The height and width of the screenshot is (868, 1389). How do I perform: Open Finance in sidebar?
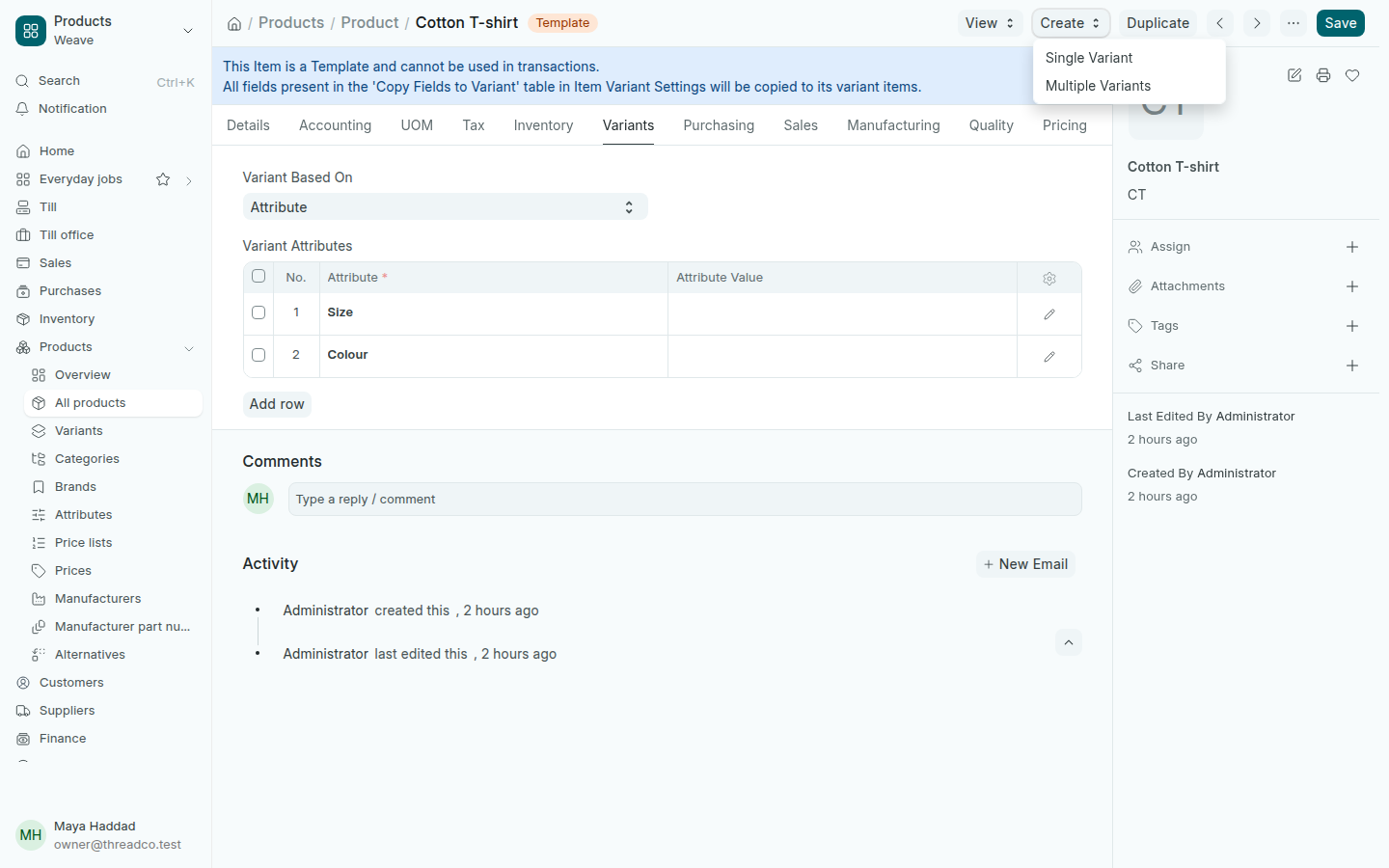(x=105, y=739)
